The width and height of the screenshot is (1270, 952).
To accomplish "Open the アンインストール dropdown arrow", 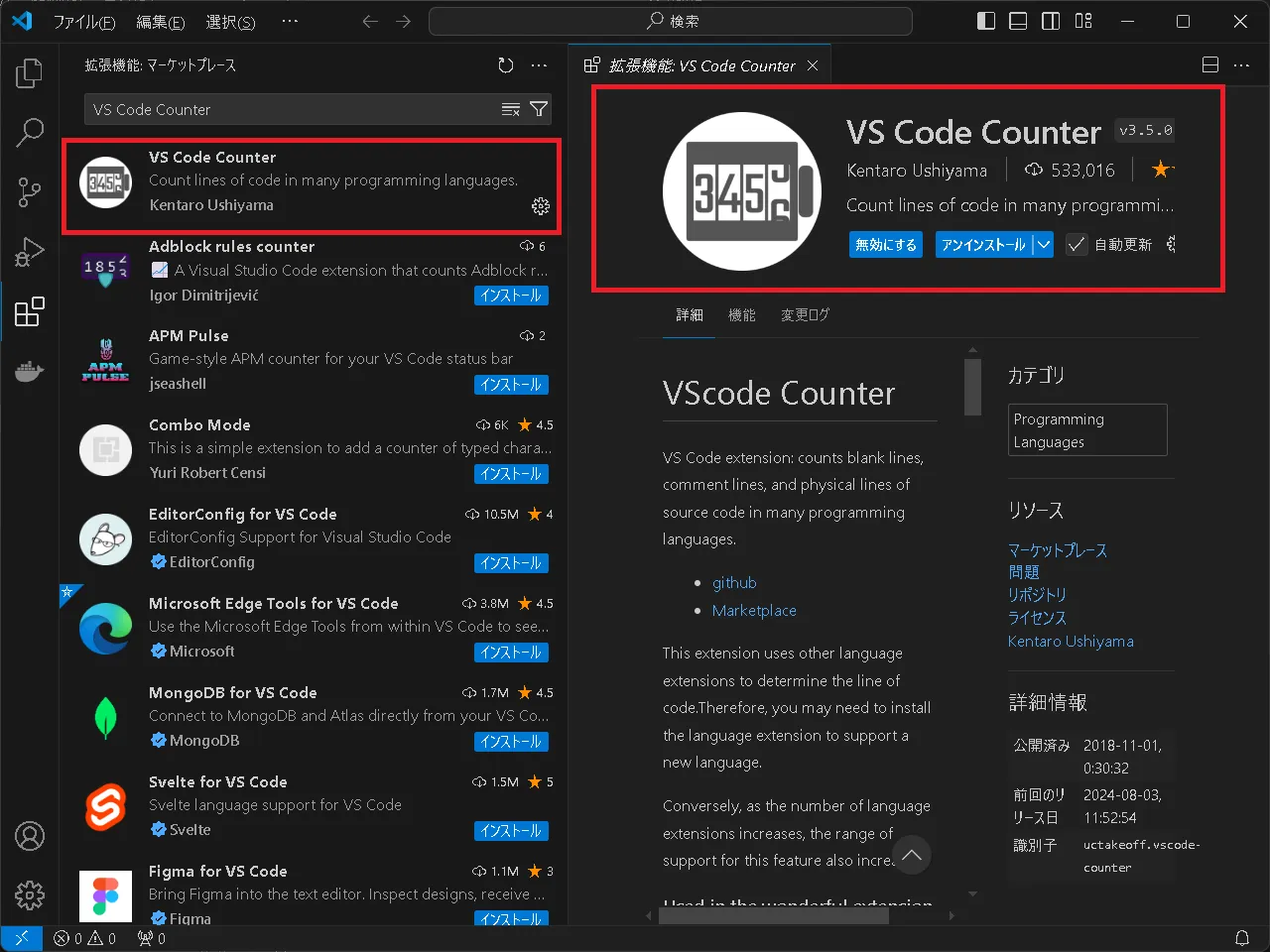I will pyautogui.click(x=1043, y=244).
